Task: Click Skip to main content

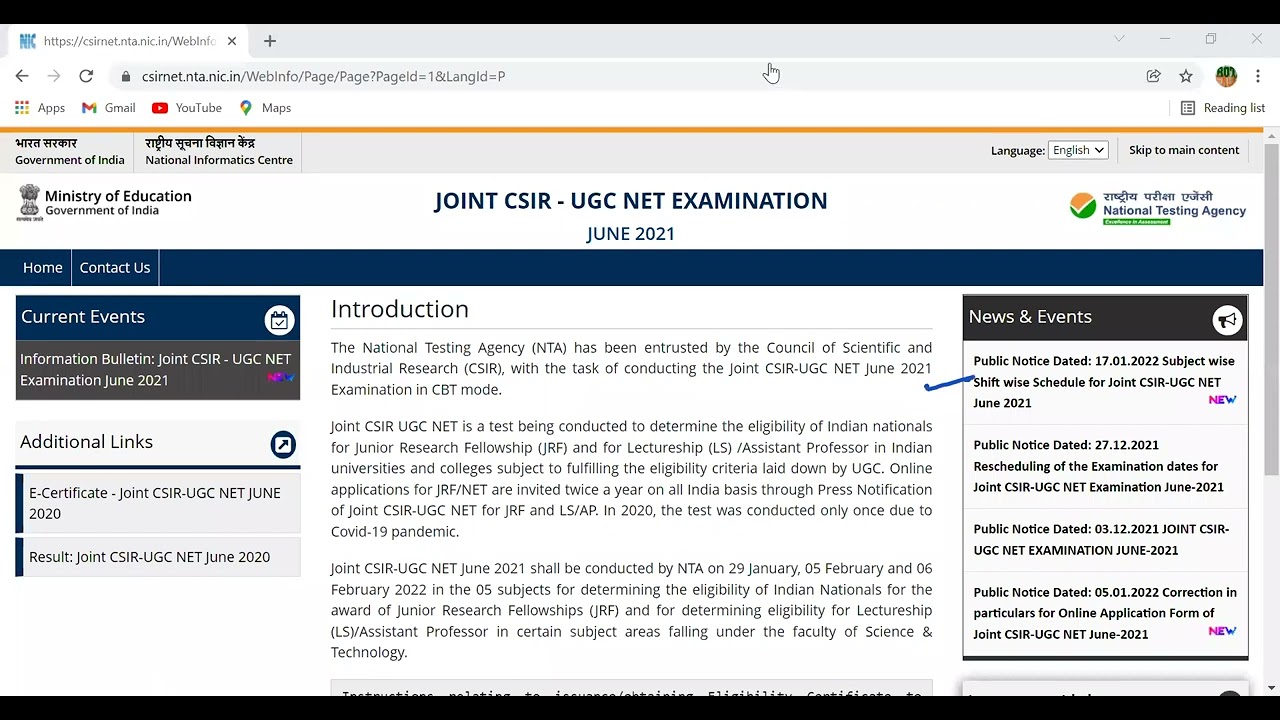Action: (1184, 150)
